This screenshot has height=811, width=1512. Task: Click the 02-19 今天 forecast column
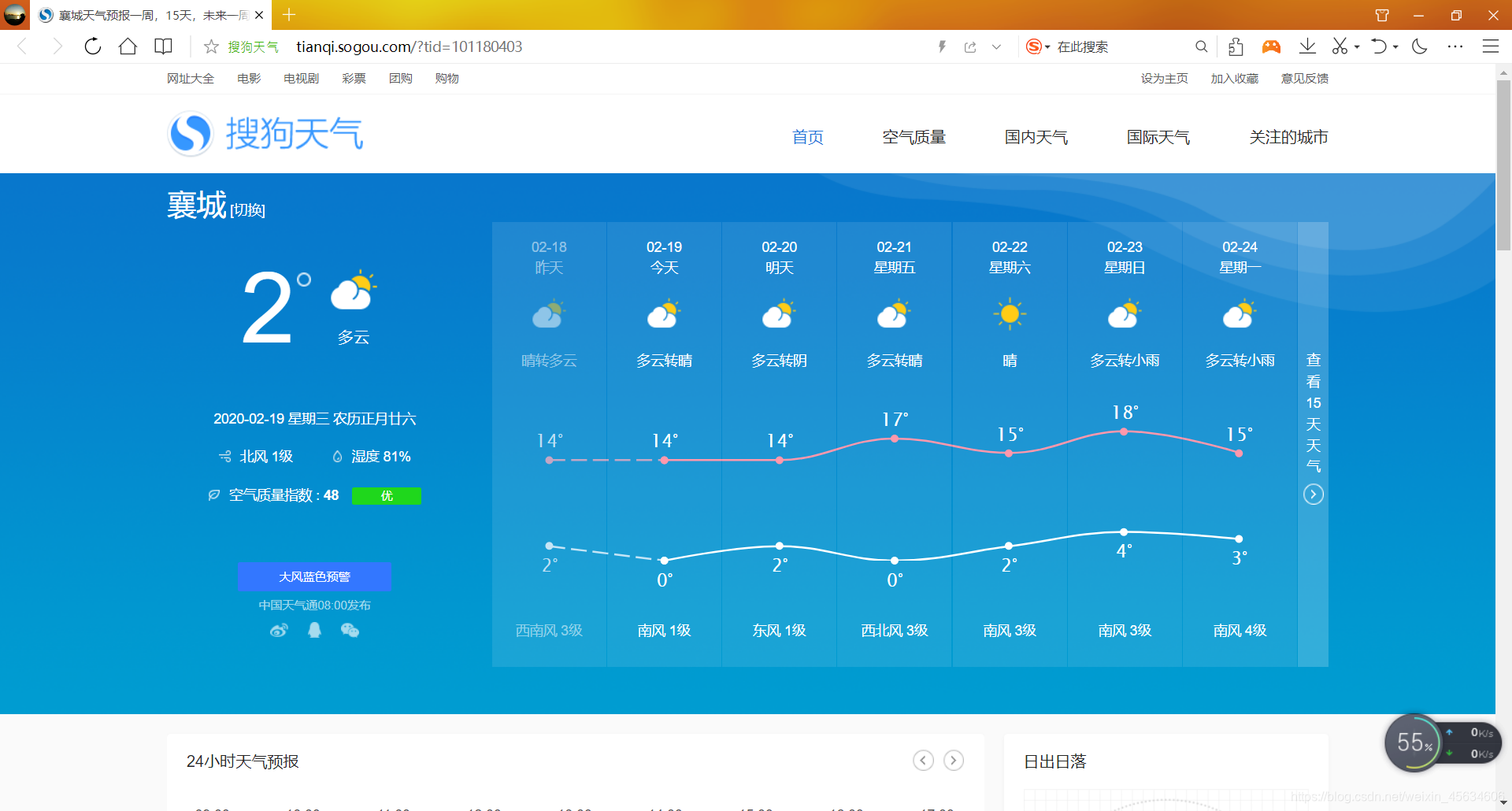click(x=664, y=444)
